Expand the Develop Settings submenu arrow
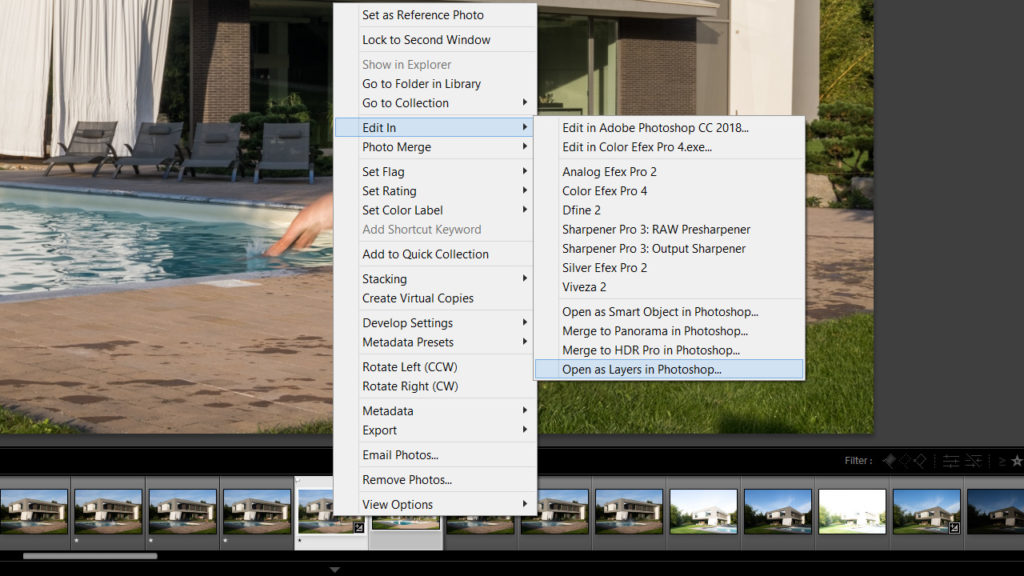The image size is (1024, 576). coord(524,323)
